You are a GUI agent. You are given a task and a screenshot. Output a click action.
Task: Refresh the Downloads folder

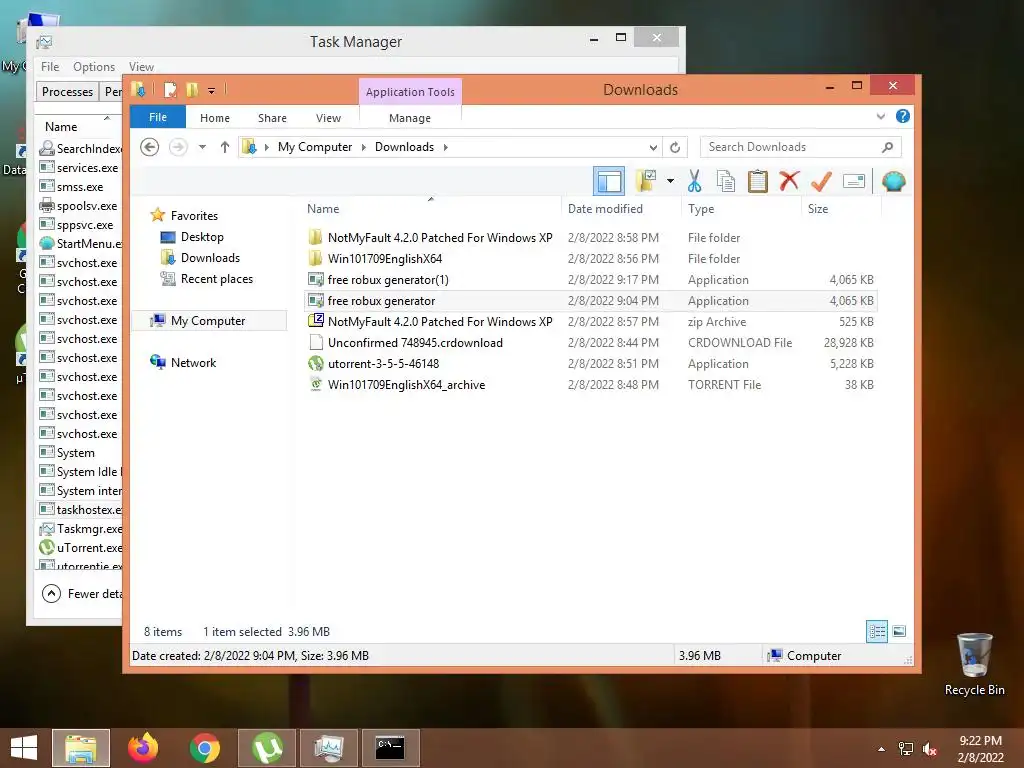click(x=675, y=148)
